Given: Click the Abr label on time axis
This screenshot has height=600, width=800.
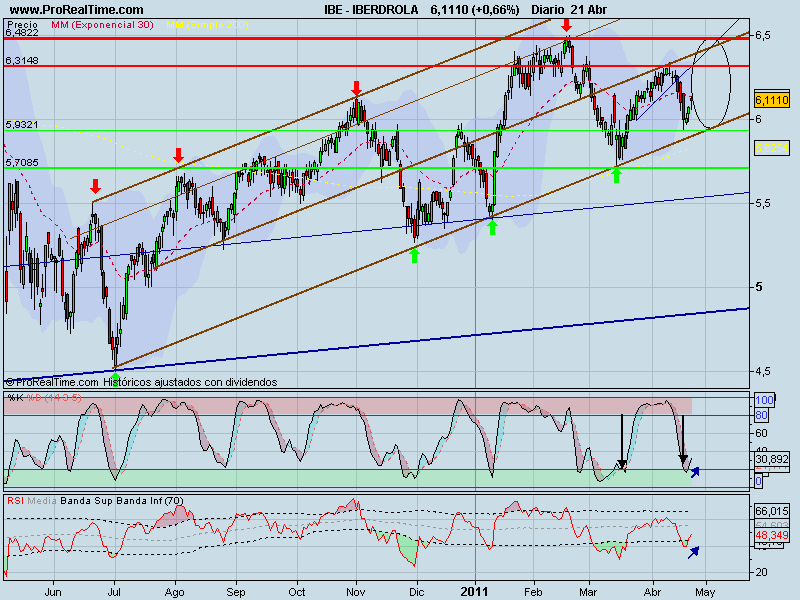Looking at the screenshot, I should pyautogui.click(x=652, y=592).
